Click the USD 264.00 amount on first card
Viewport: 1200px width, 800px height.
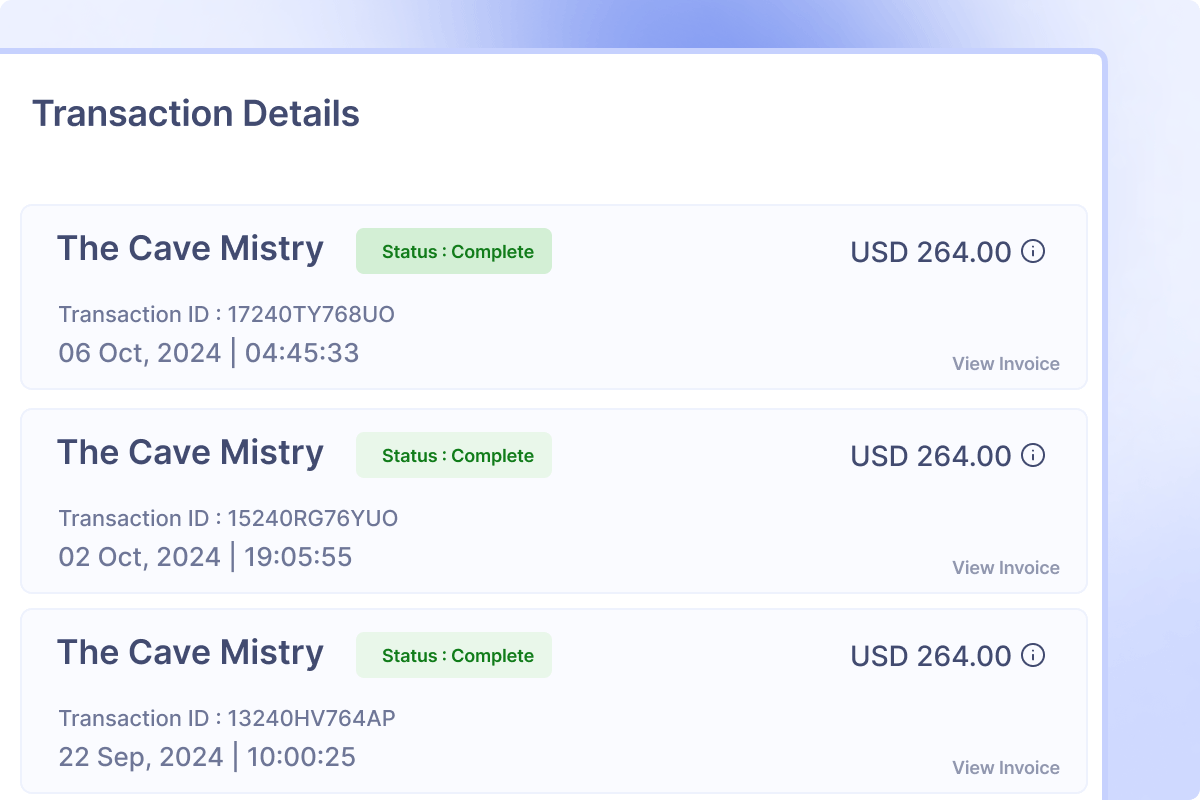point(931,252)
